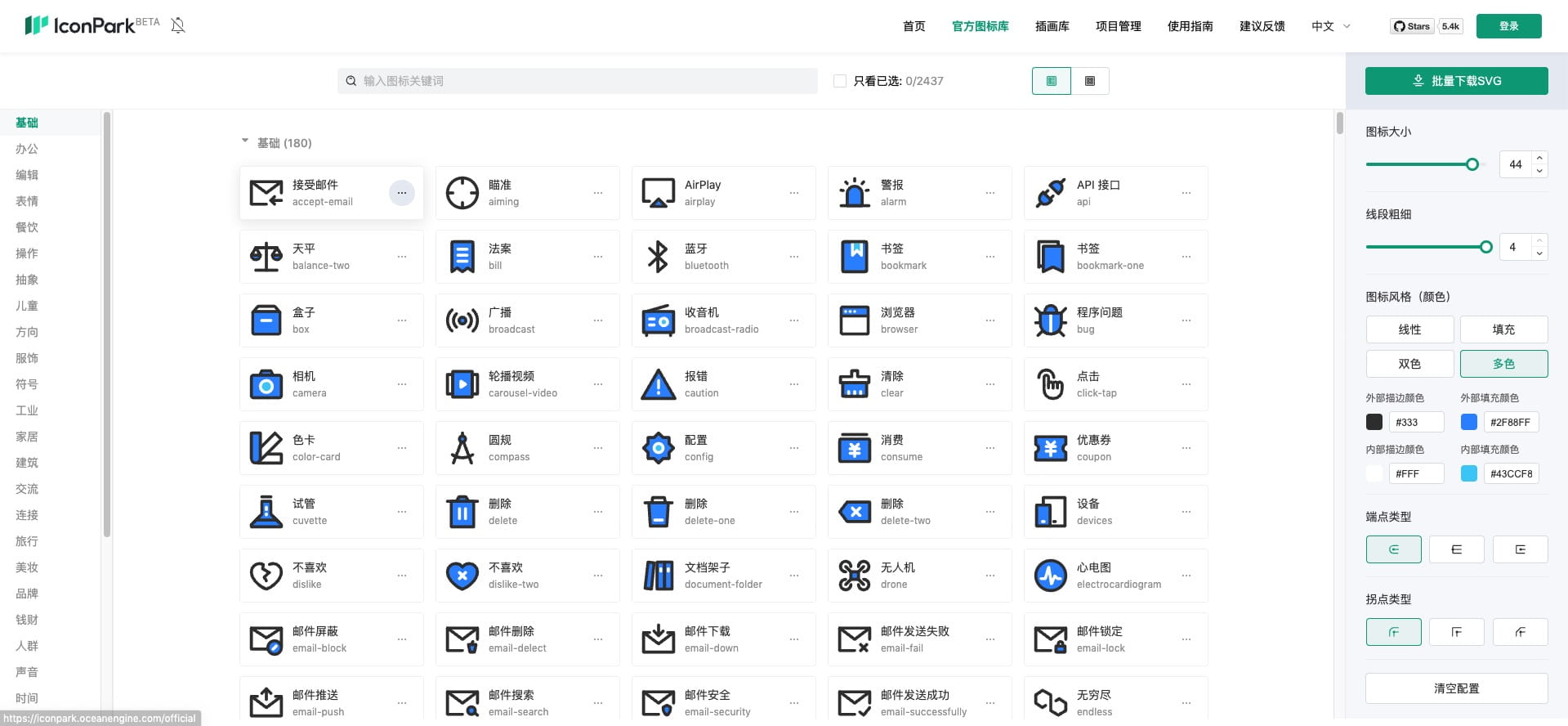This screenshot has width=1568, height=726.
Task: Select the coupon icon
Action: pyautogui.click(x=1051, y=448)
